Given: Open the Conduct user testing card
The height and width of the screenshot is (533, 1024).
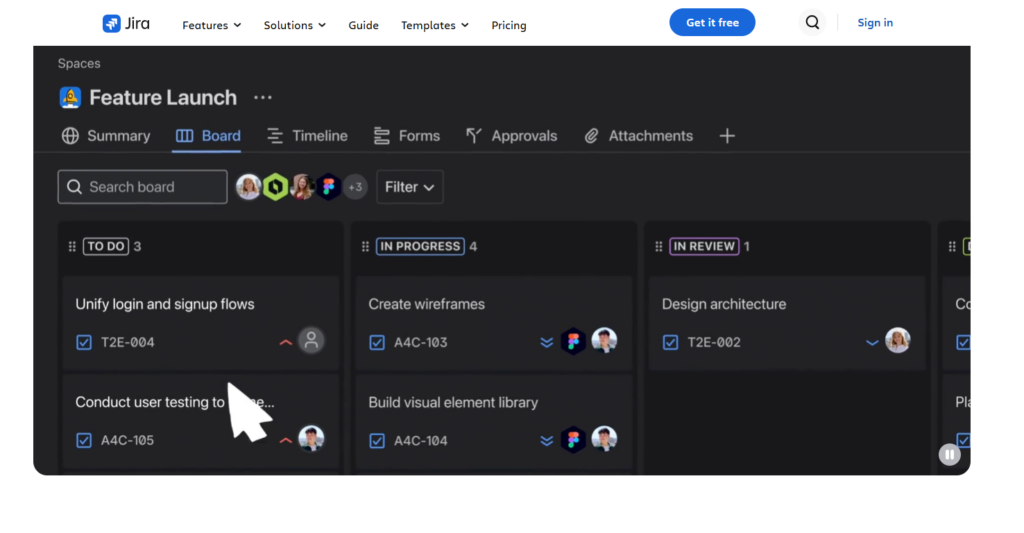Looking at the screenshot, I should [x=200, y=421].
